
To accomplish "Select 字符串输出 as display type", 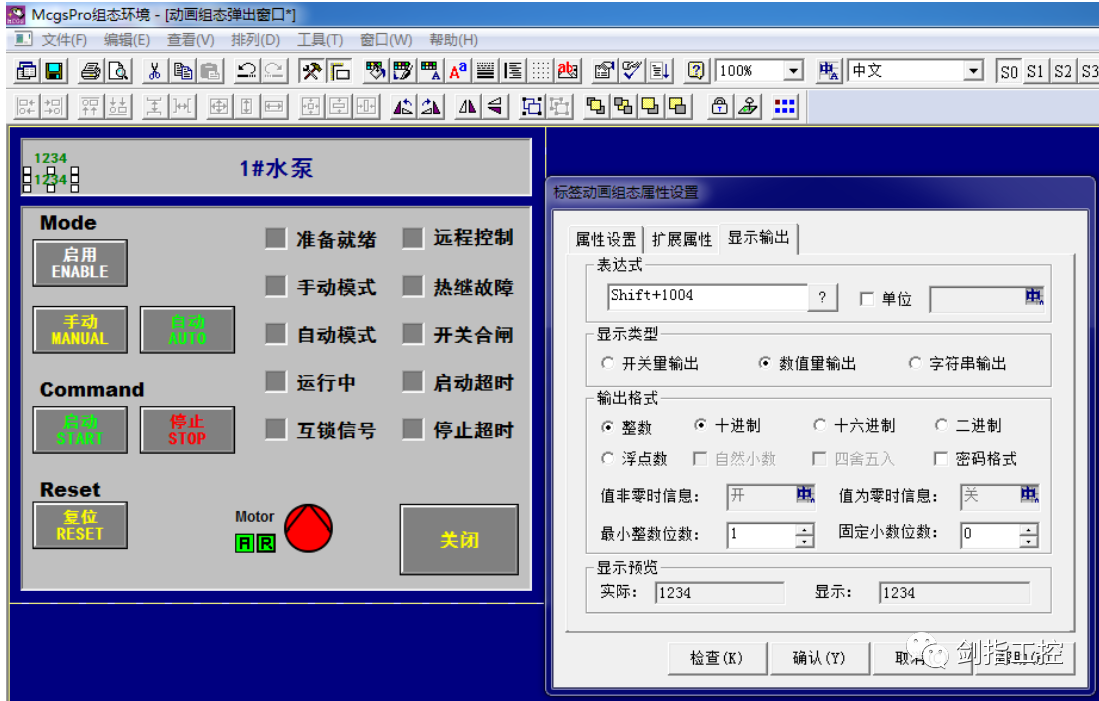I will pos(916,363).
